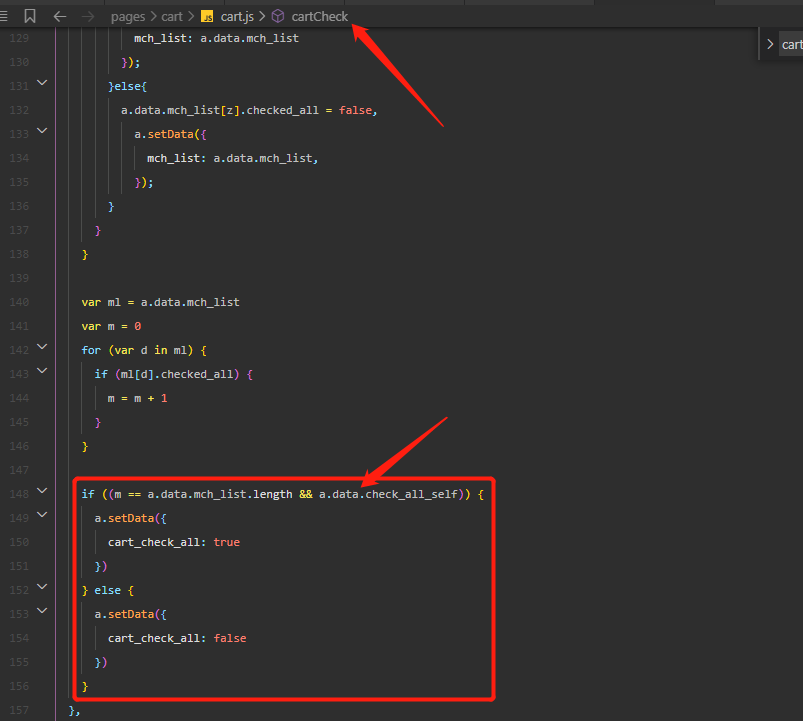
Task: Fold the a.setData call at line 133
Action: pos(42,131)
